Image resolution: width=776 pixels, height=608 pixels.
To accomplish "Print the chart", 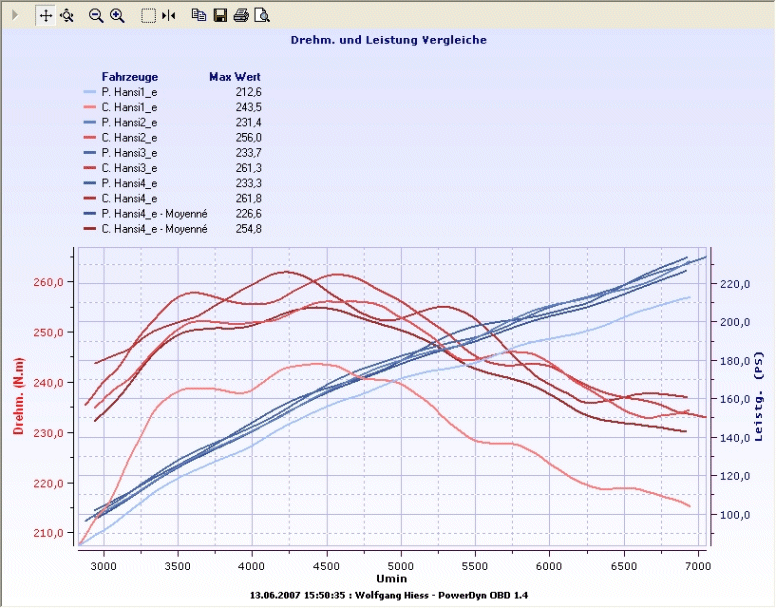I will pyautogui.click(x=241, y=15).
